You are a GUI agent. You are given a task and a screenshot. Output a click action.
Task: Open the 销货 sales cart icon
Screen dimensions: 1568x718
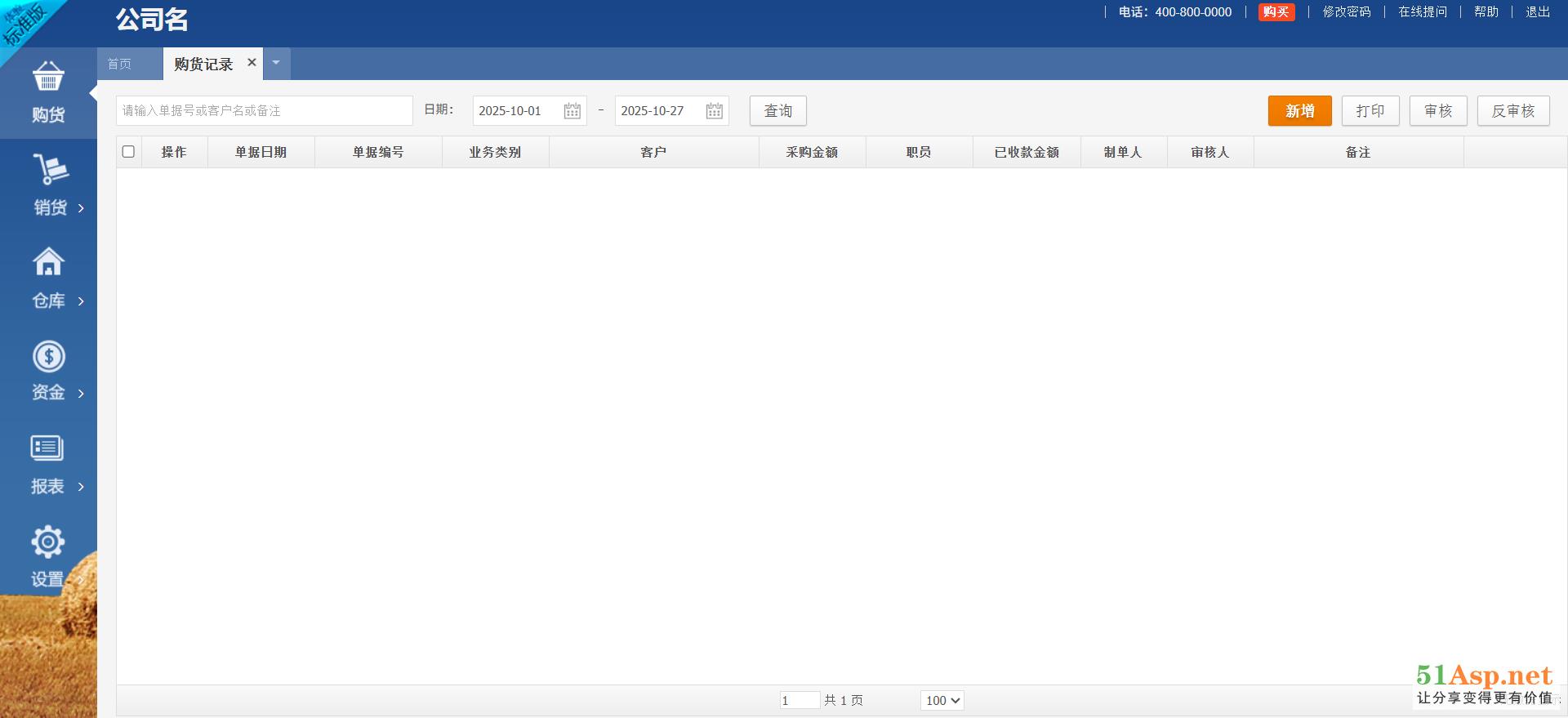point(50,169)
